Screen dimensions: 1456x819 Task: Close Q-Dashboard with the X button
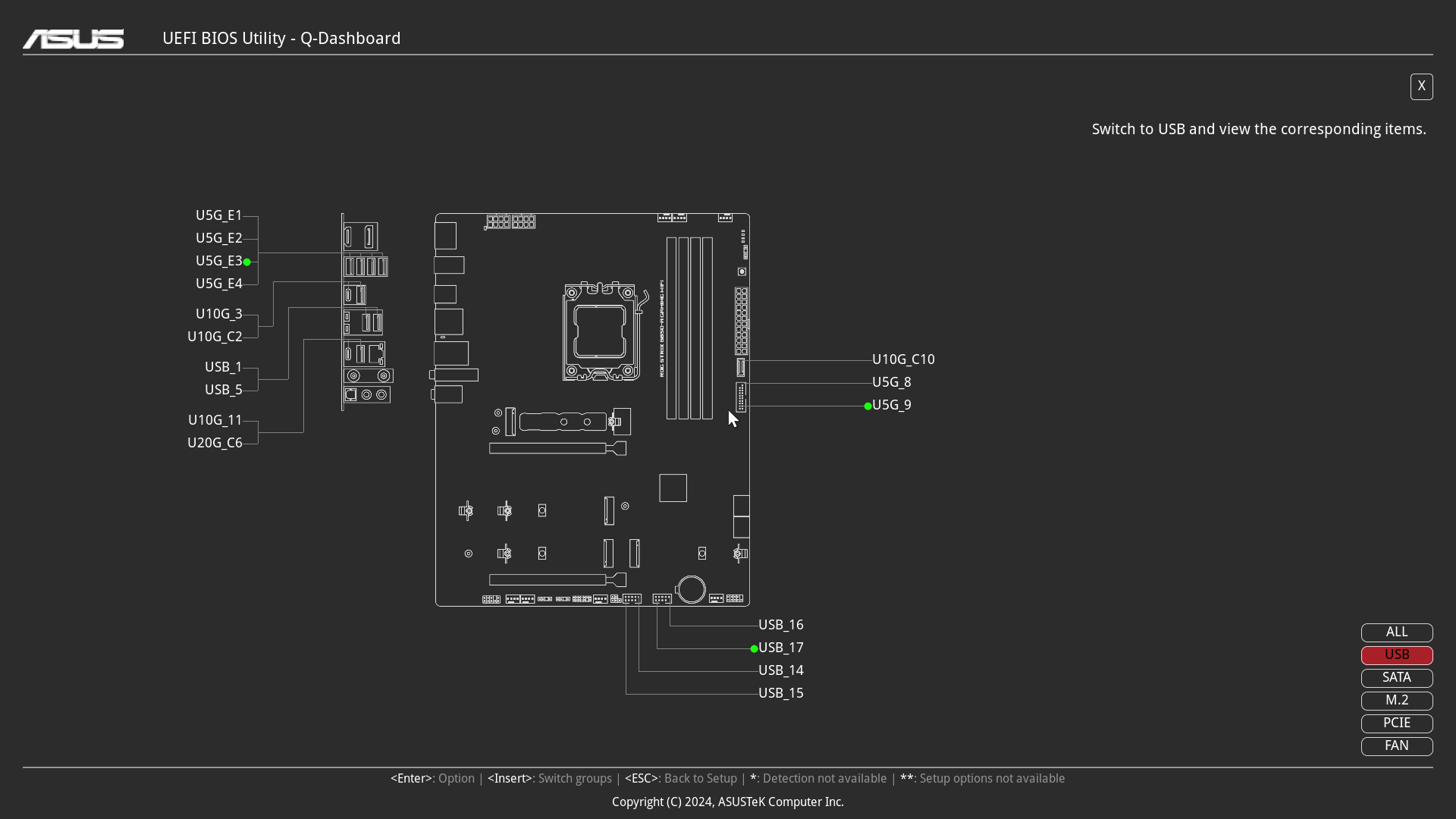click(x=1421, y=86)
